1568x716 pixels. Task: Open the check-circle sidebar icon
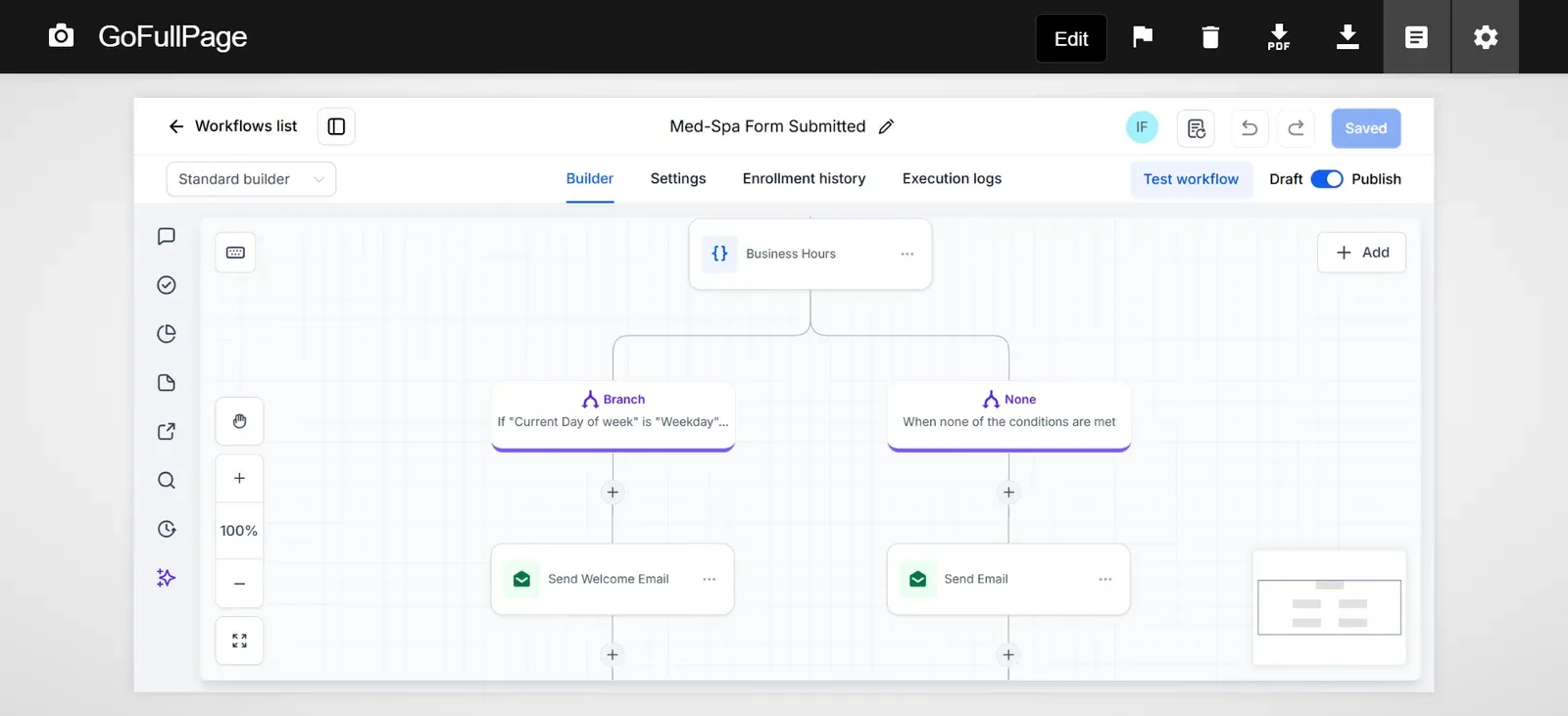pyautogui.click(x=167, y=285)
